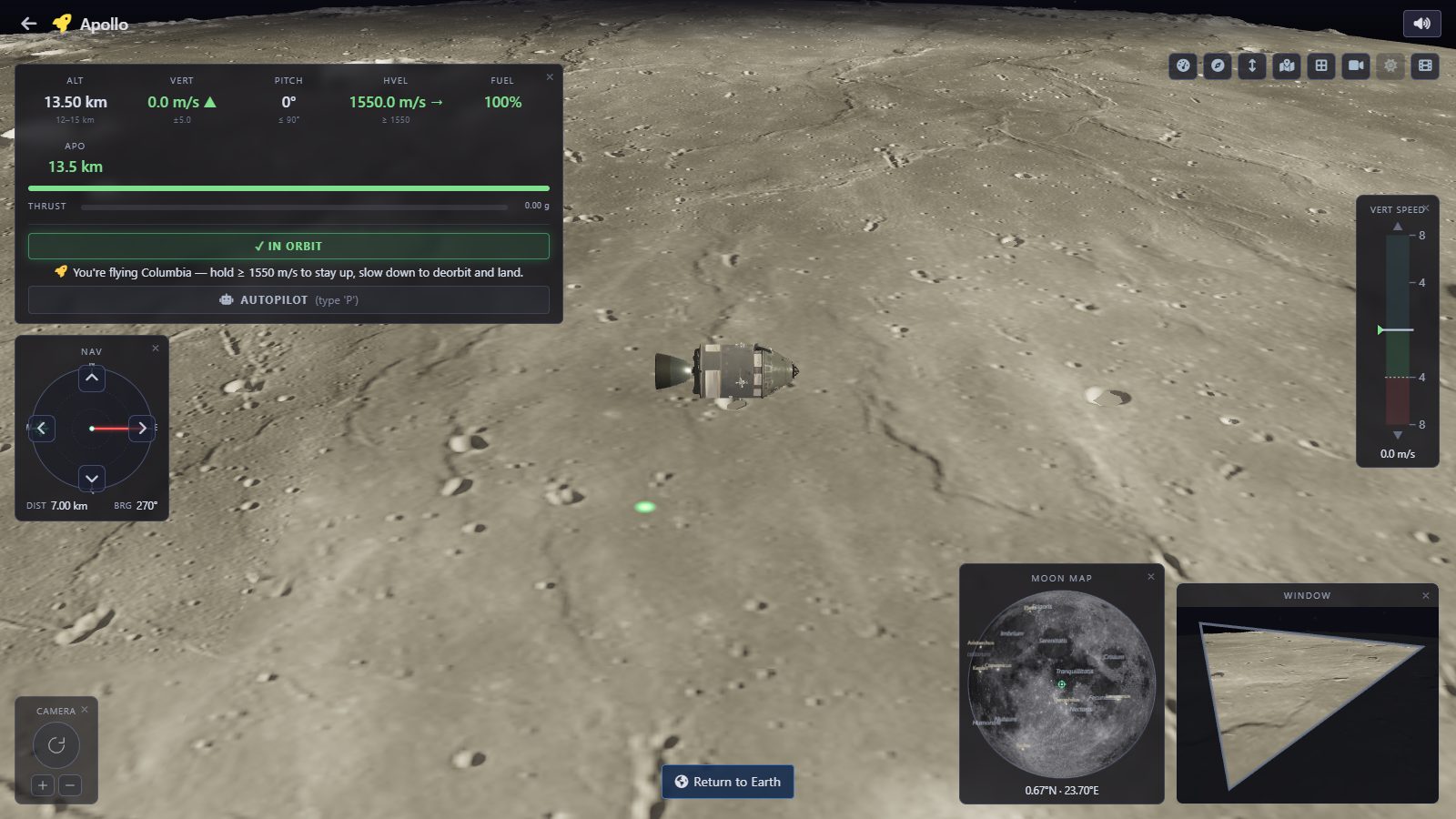1456x819 pixels.
Task: Click the film strip icon
Action: click(x=1425, y=66)
